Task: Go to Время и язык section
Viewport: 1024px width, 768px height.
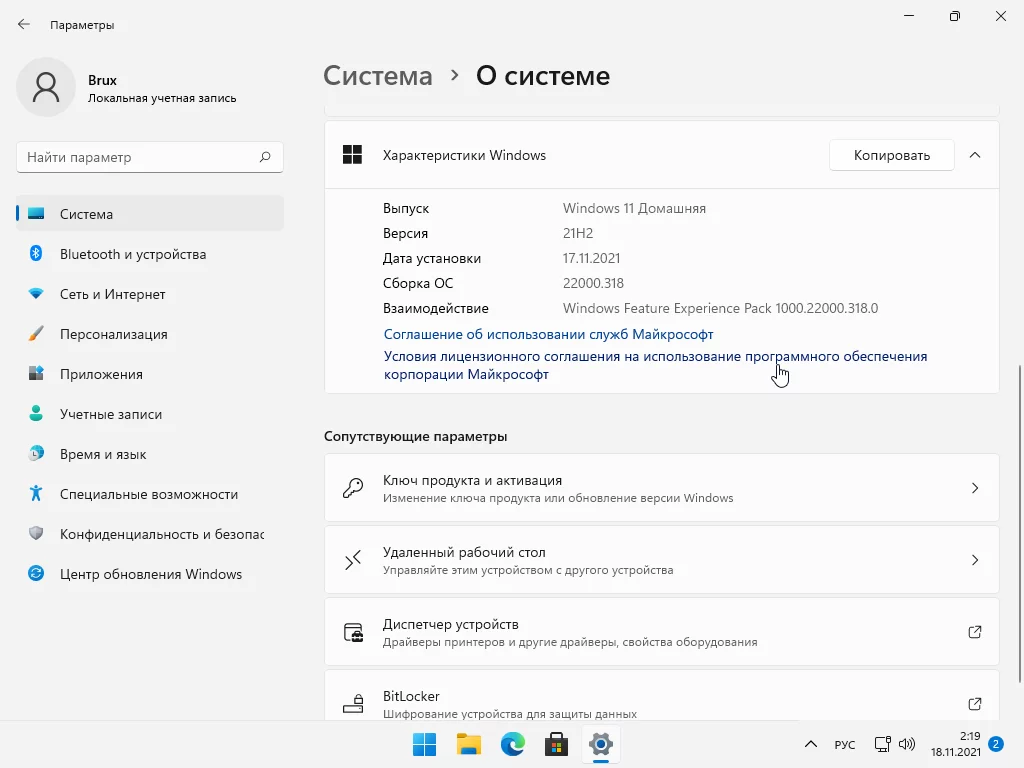Action: 103,454
